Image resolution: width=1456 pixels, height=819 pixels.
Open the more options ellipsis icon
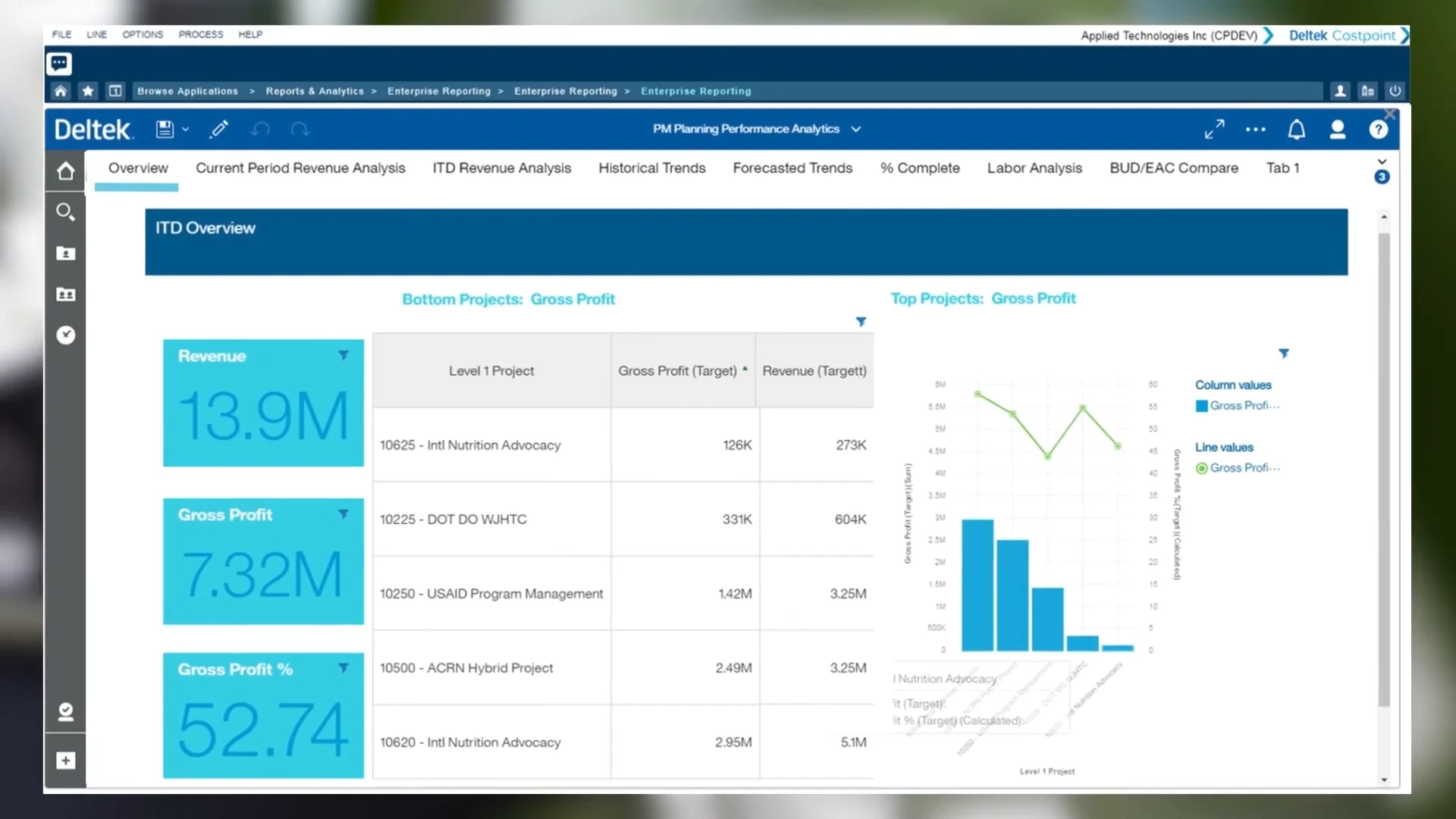pos(1255,130)
